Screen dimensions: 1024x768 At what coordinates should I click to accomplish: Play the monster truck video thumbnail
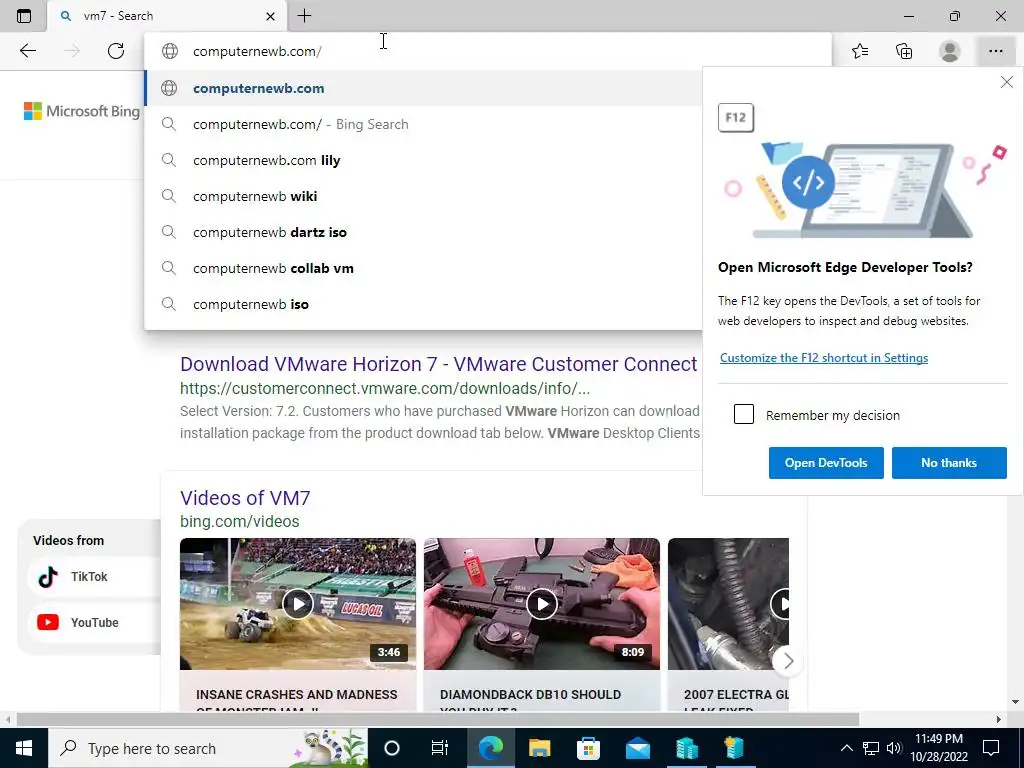[x=298, y=603]
